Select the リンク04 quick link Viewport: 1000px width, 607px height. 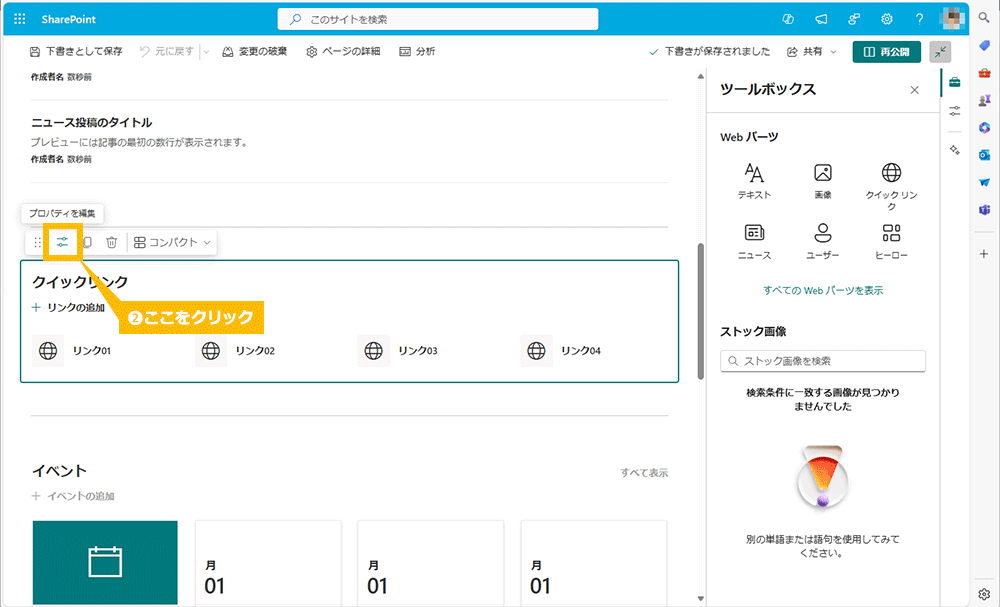tap(560, 351)
